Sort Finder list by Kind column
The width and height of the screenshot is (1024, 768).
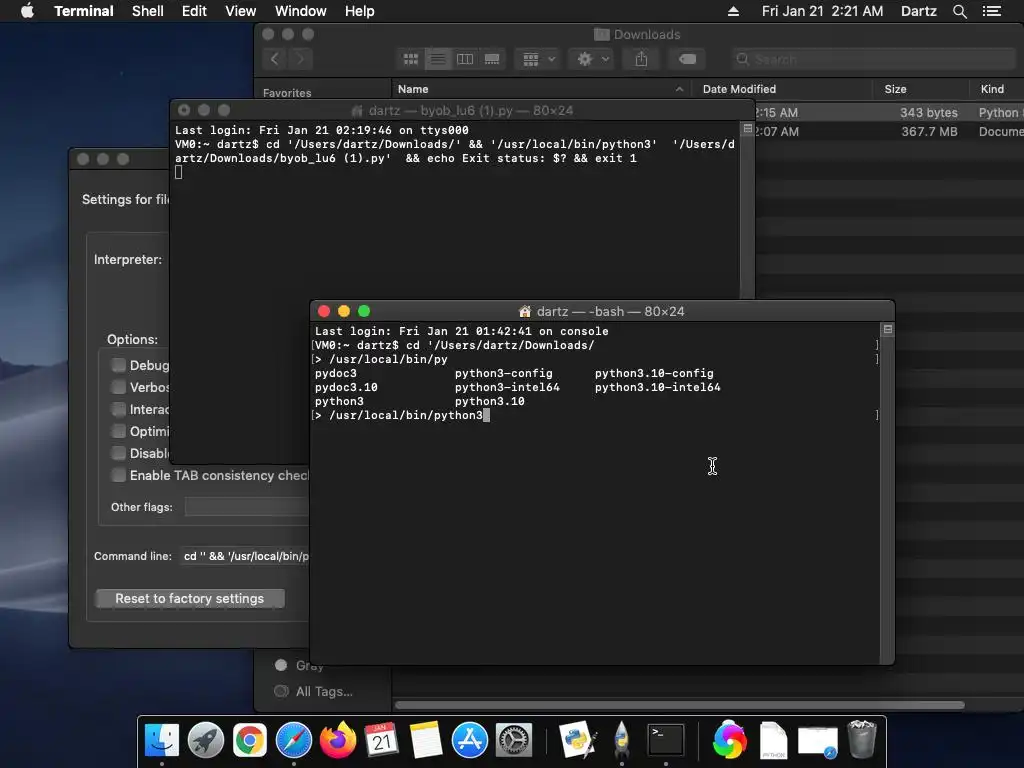tap(997, 89)
